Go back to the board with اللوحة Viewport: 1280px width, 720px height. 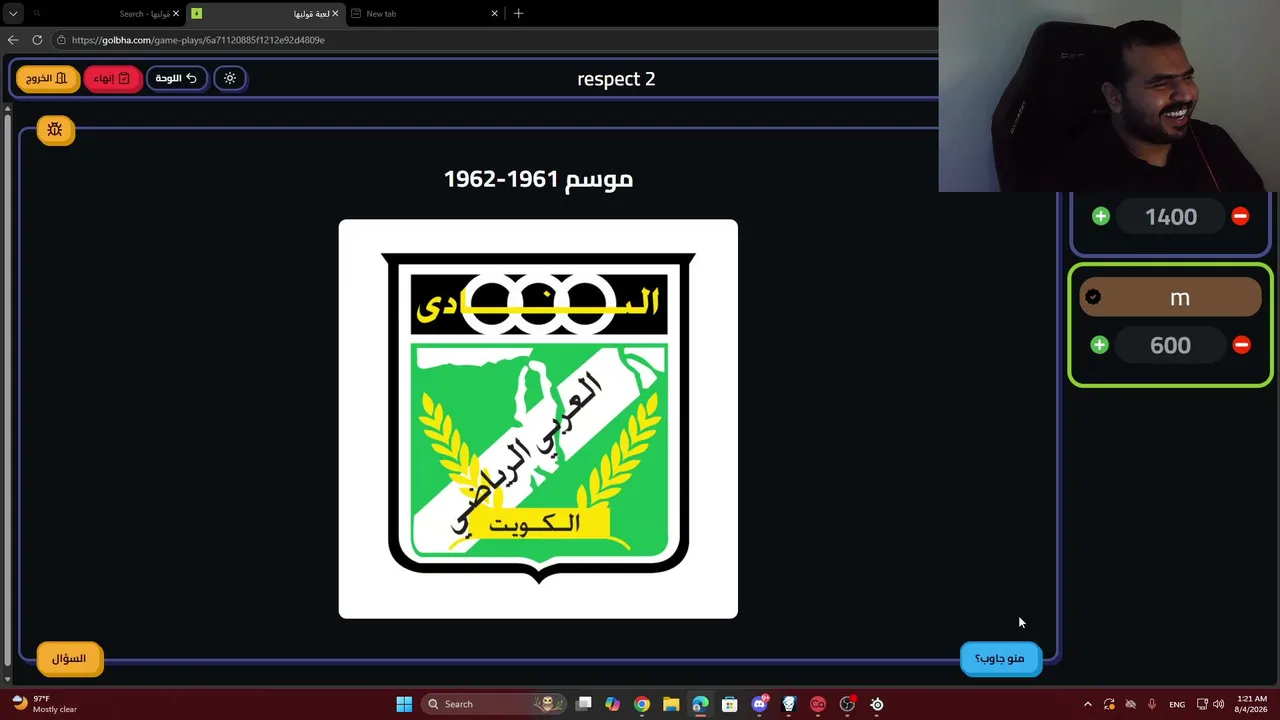click(176, 78)
